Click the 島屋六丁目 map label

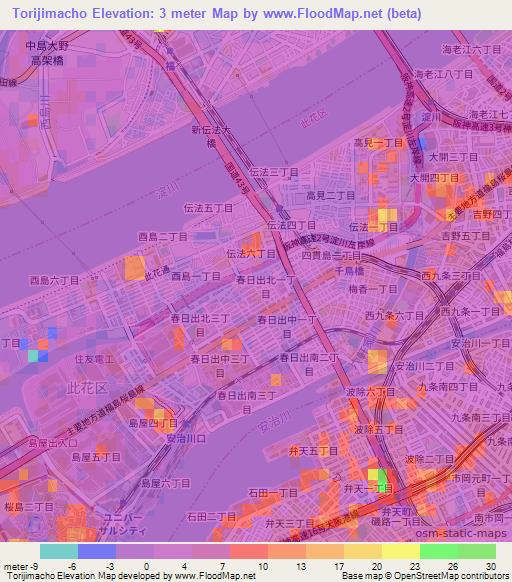tap(166, 483)
